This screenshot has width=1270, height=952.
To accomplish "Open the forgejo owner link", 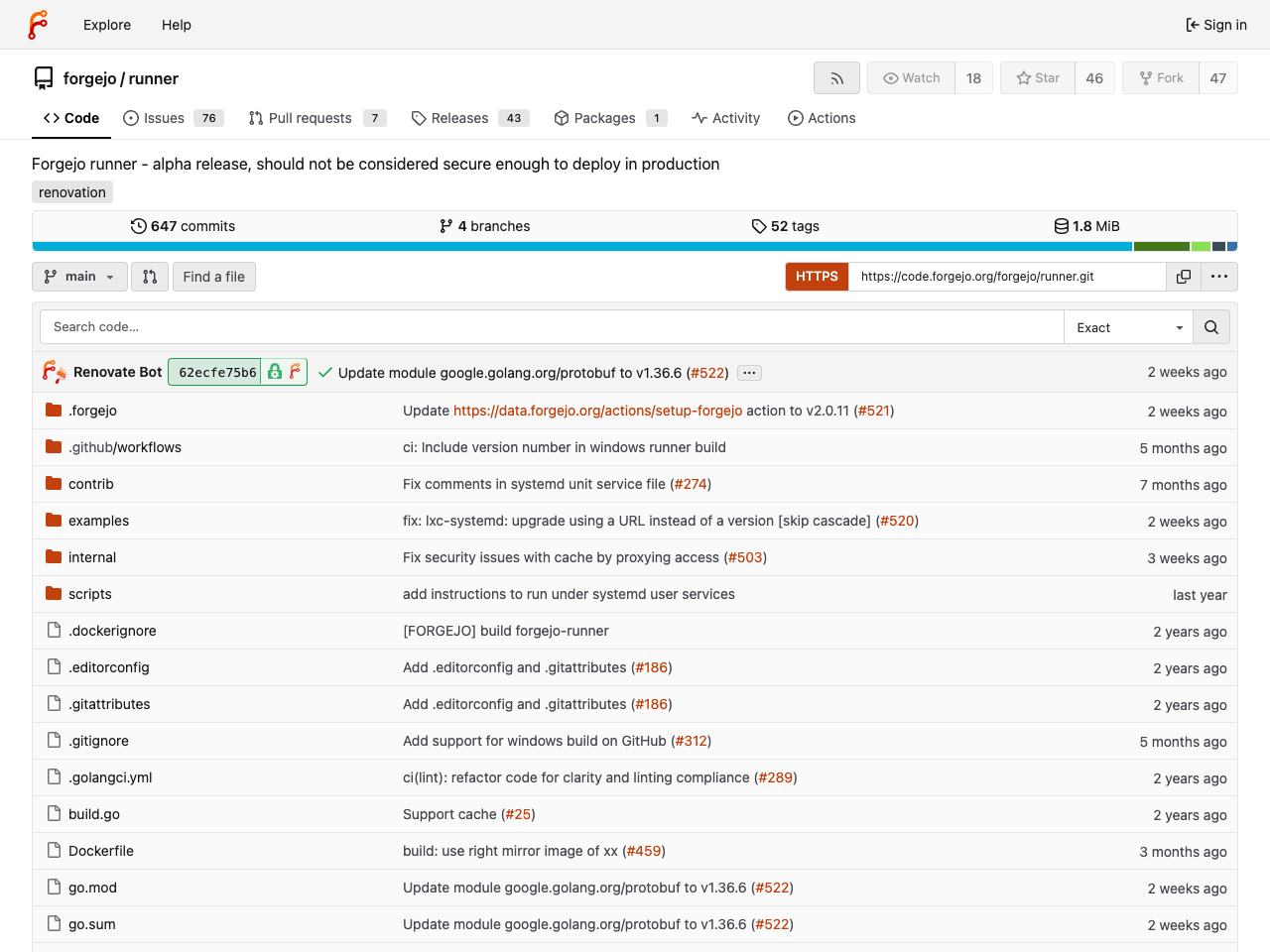I will pos(89,78).
